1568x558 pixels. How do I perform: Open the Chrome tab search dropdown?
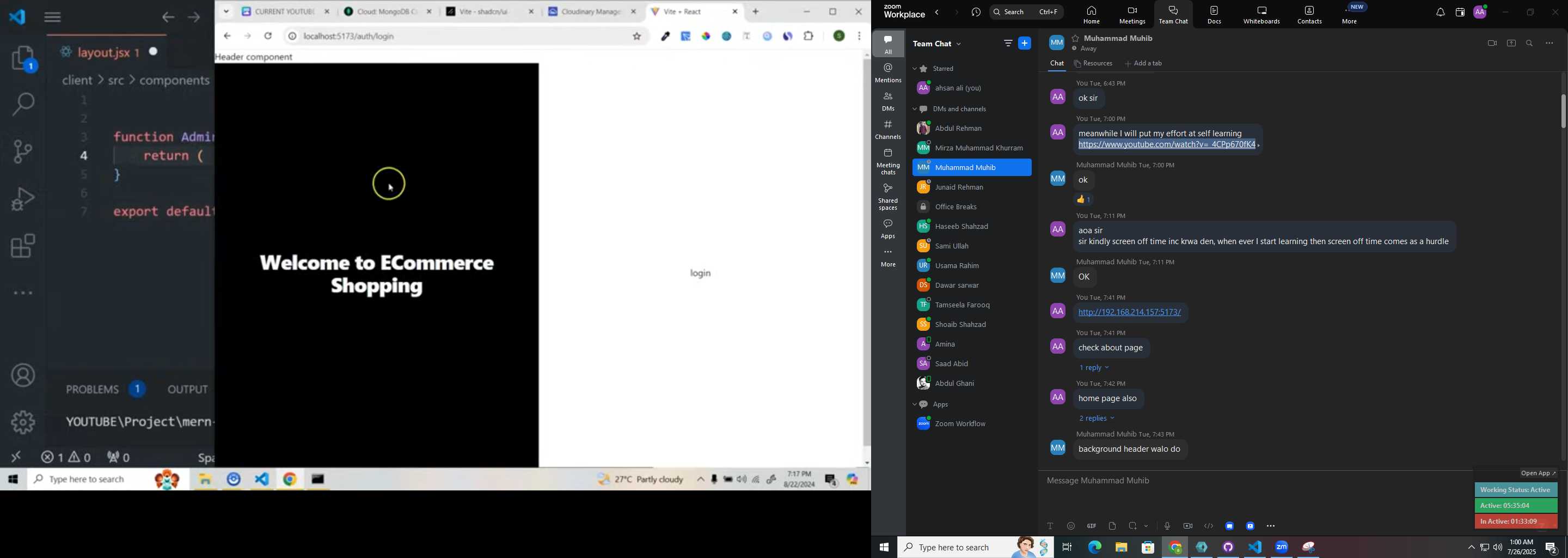click(226, 11)
